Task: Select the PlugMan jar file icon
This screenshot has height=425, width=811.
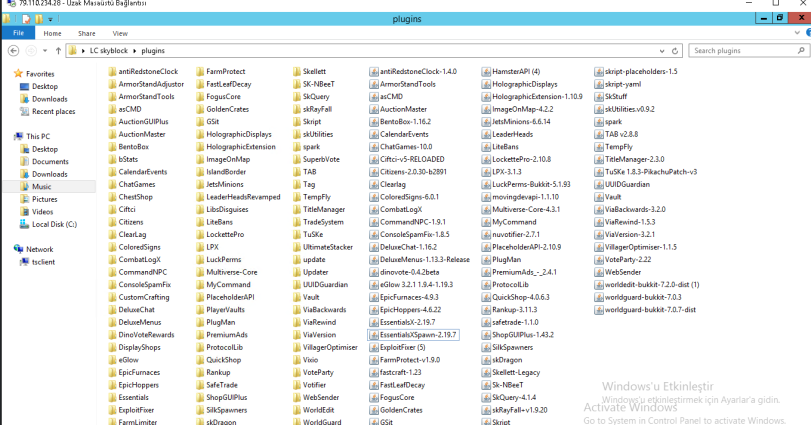Action: pyautogui.click(x=486, y=260)
